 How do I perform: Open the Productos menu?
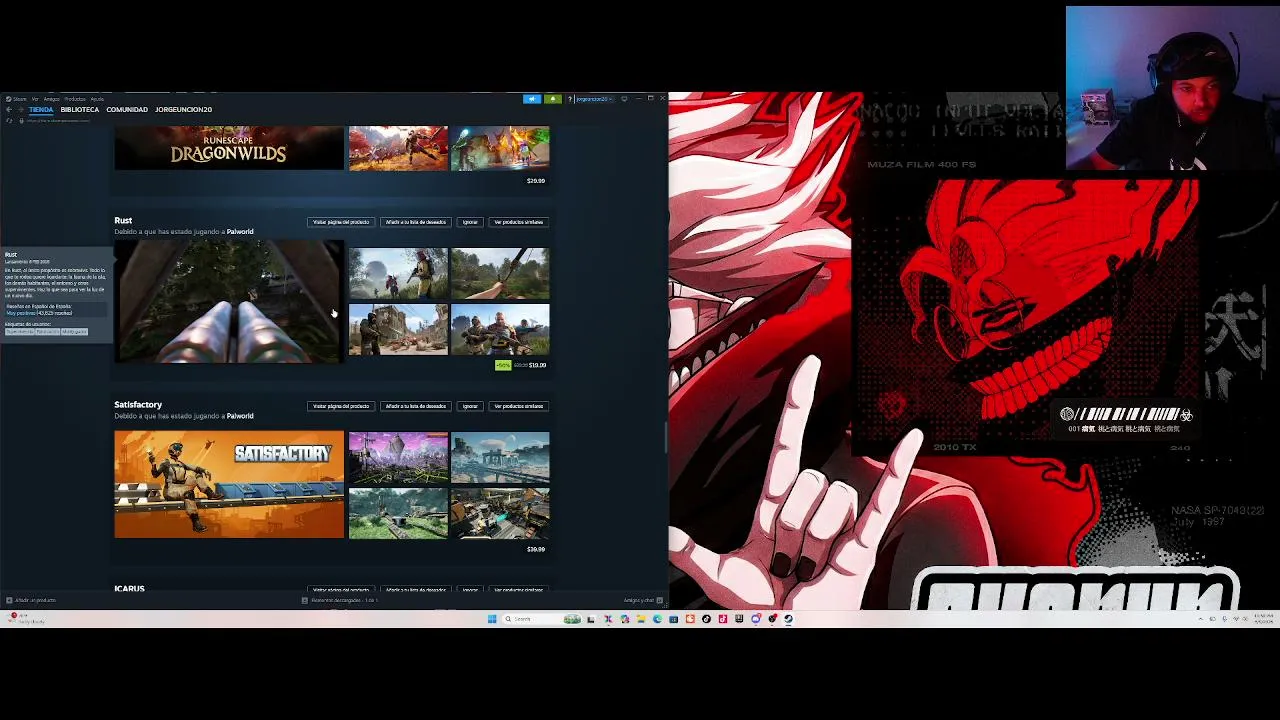pos(75,99)
